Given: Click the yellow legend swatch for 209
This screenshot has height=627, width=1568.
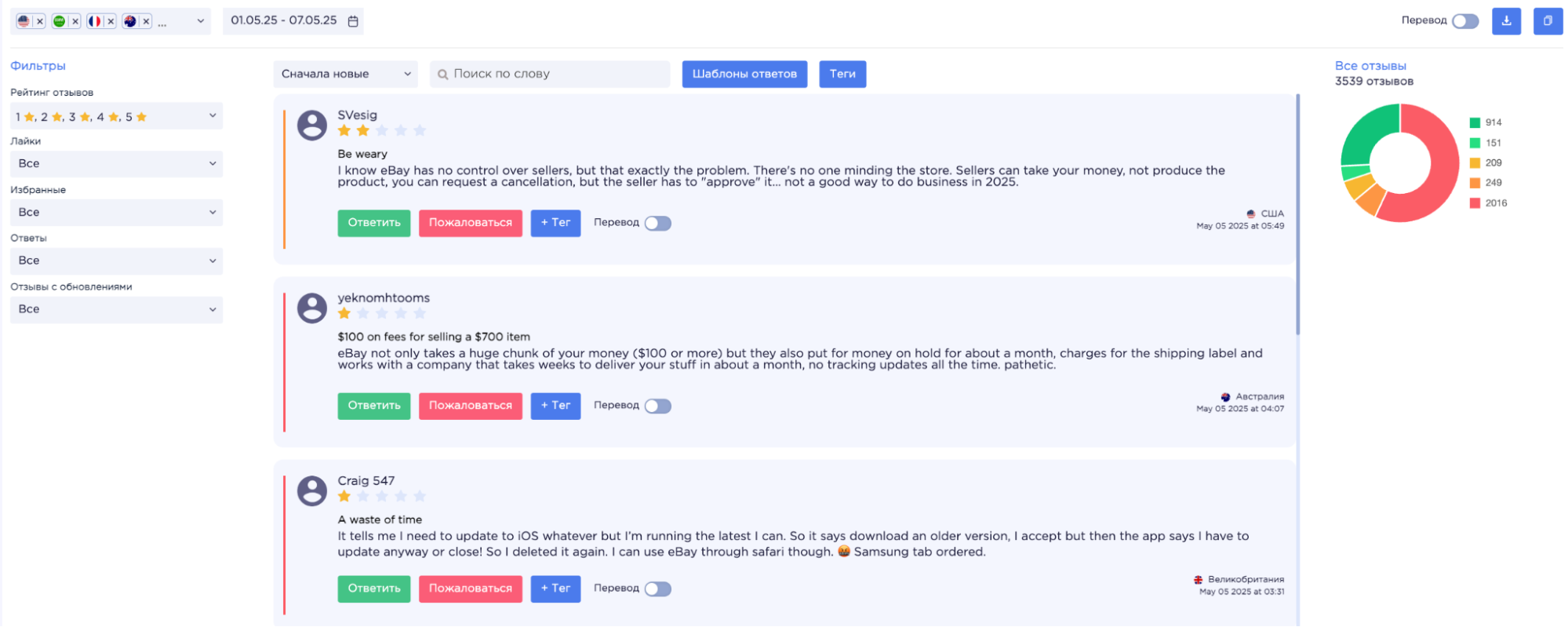Looking at the screenshot, I should pyautogui.click(x=1475, y=163).
